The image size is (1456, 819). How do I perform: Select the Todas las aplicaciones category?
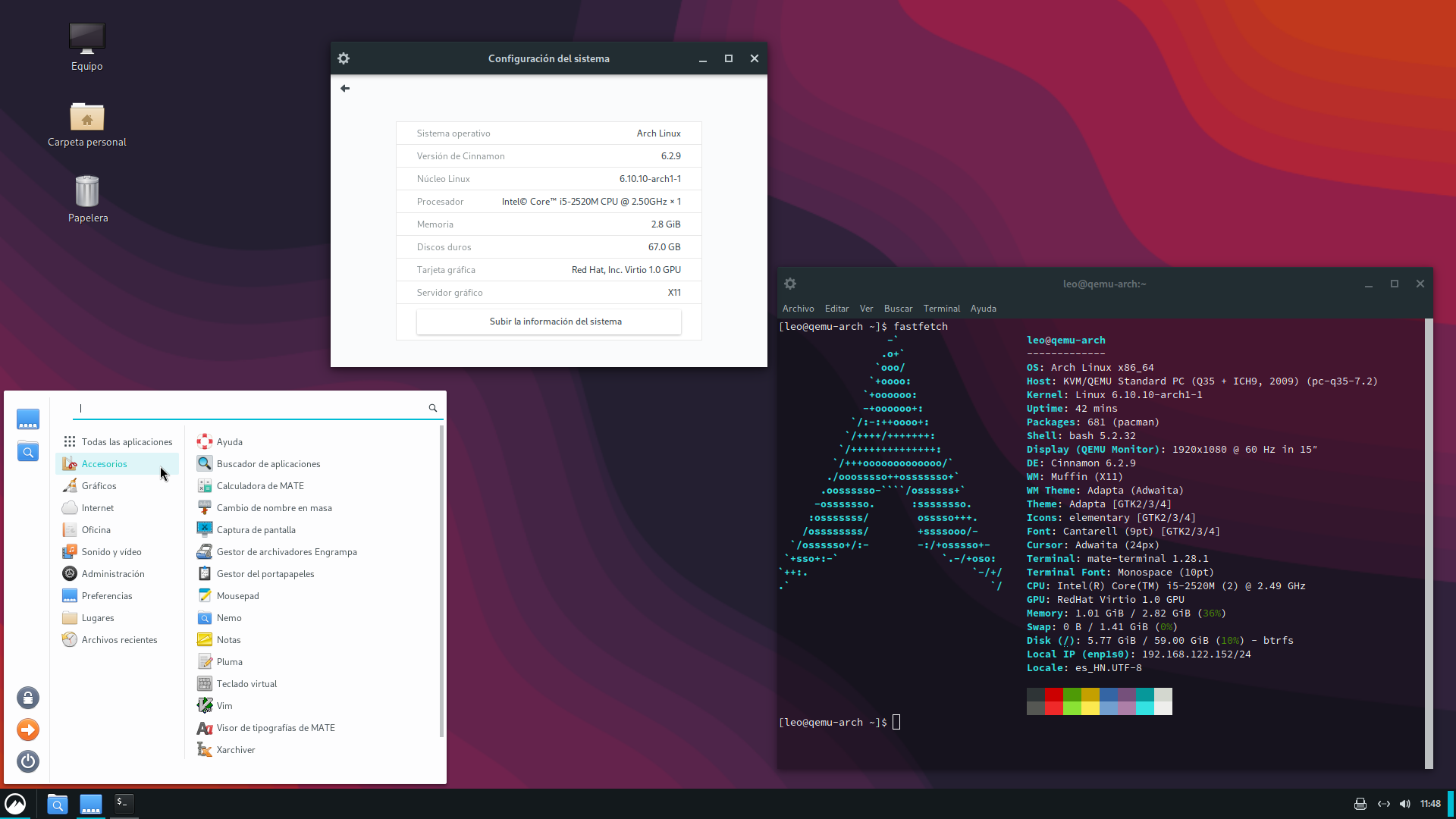pos(118,442)
